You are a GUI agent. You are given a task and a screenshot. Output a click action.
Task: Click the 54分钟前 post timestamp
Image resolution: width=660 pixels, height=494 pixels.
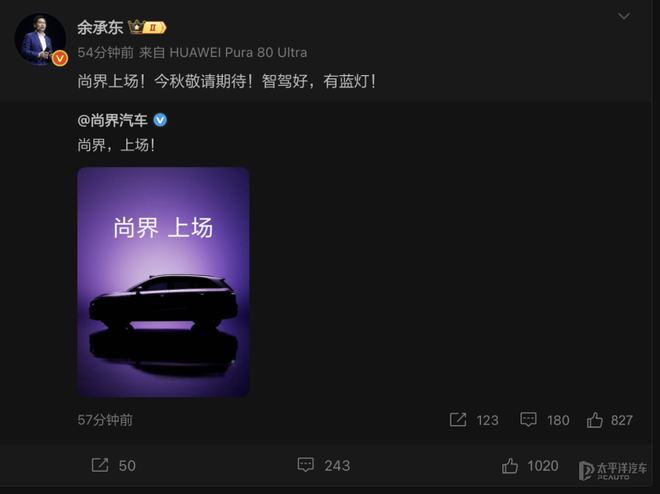106,53
